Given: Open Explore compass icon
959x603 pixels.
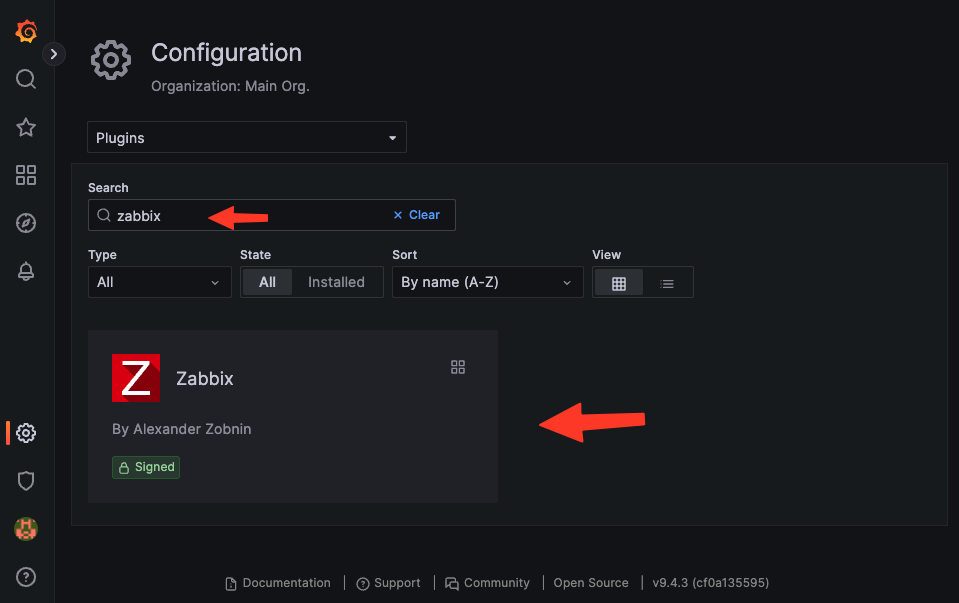Looking at the screenshot, I should click(x=26, y=223).
